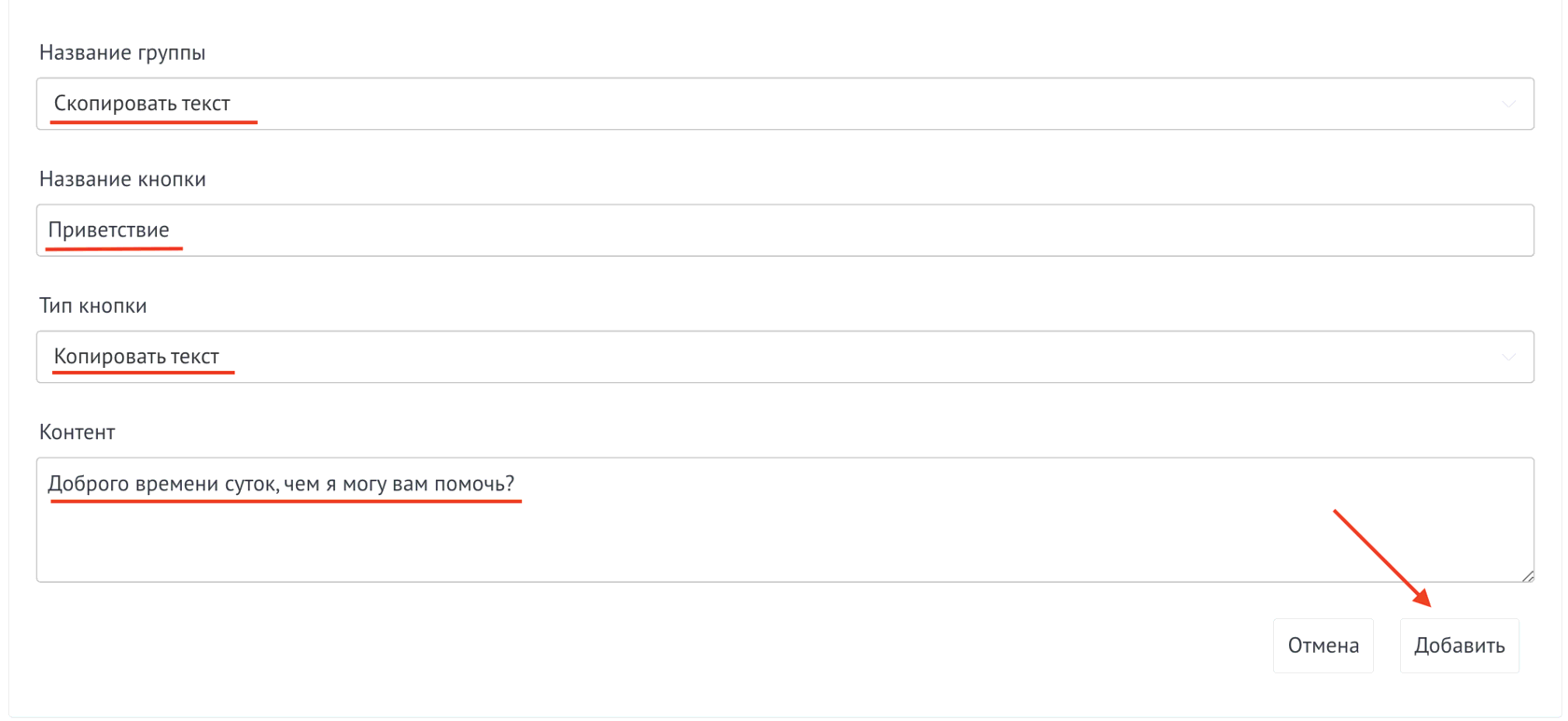Expand the Название группы dropdown chevron
1568x721 pixels.
pyautogui.click(x=1508, y=104)
